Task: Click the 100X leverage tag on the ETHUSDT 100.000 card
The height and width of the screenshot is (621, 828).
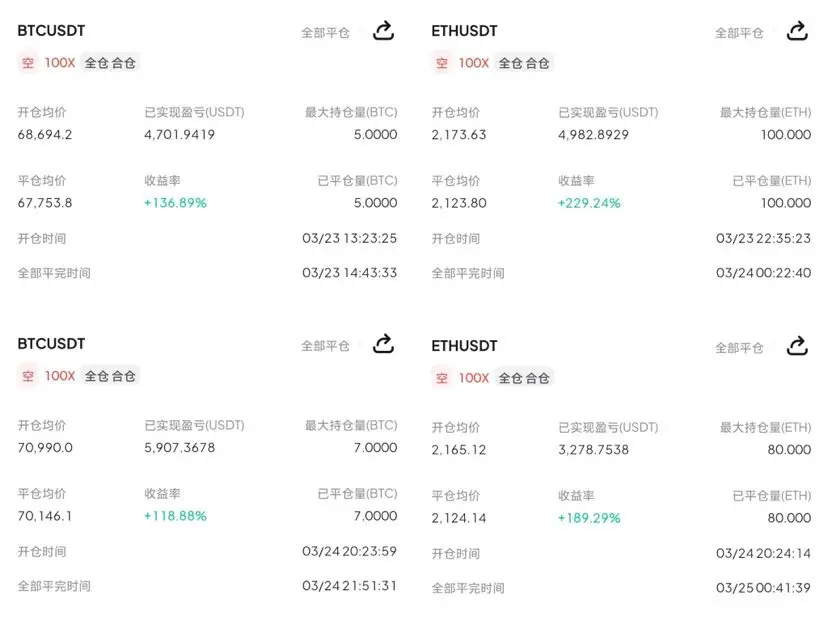Action: pyautogui.click(x=474, y=63)
